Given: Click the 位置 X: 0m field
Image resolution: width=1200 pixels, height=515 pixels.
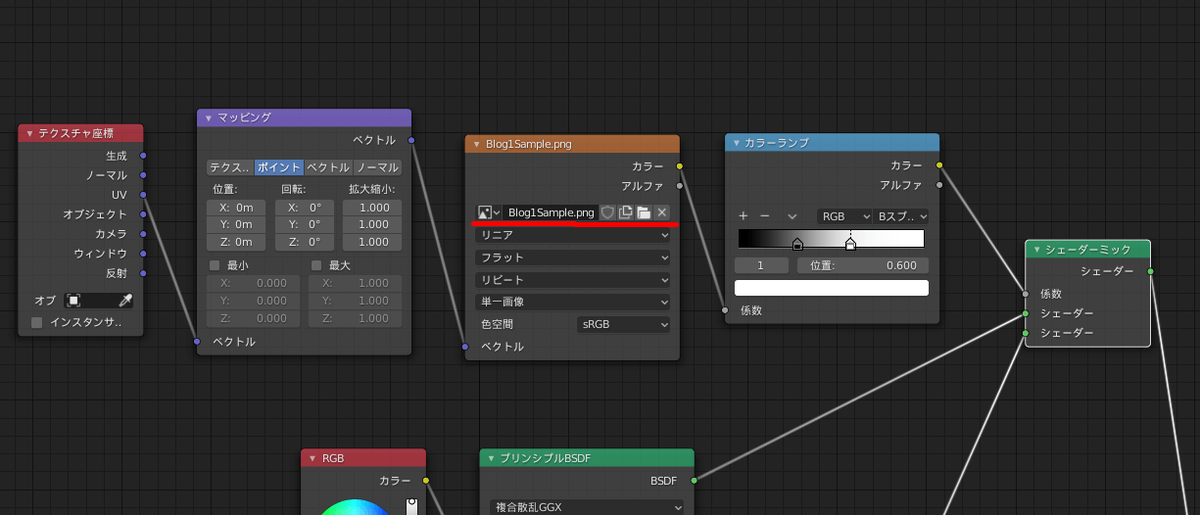Looking at the screenshot, I should (237, 207).
